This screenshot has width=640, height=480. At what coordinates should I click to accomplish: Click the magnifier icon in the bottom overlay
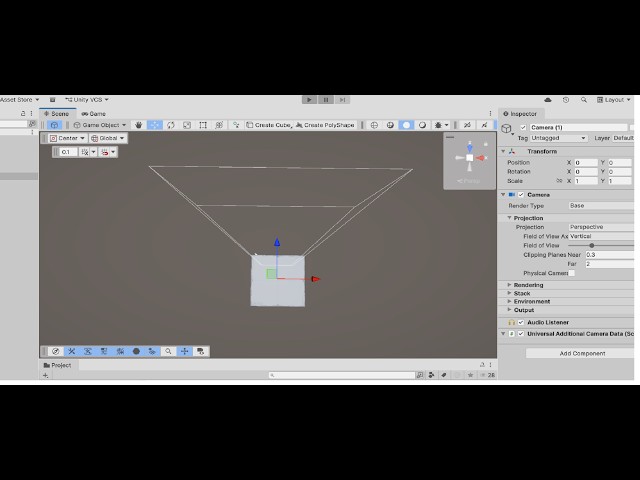(x=168, y=351)
